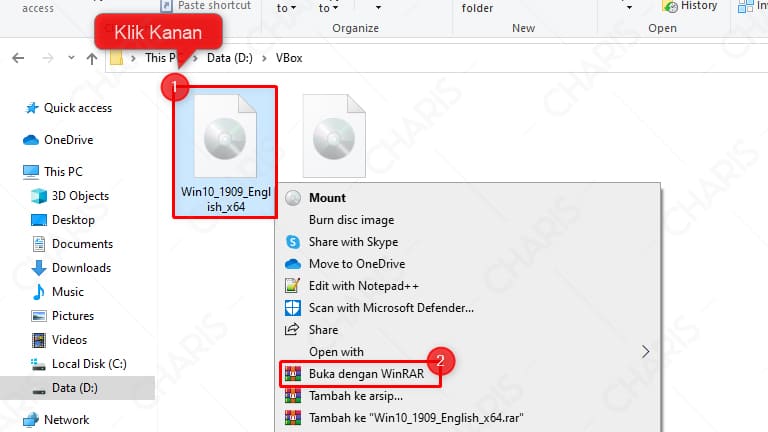
Task: Open the Move to dropdown in Organize
Action: click(287, 8)
